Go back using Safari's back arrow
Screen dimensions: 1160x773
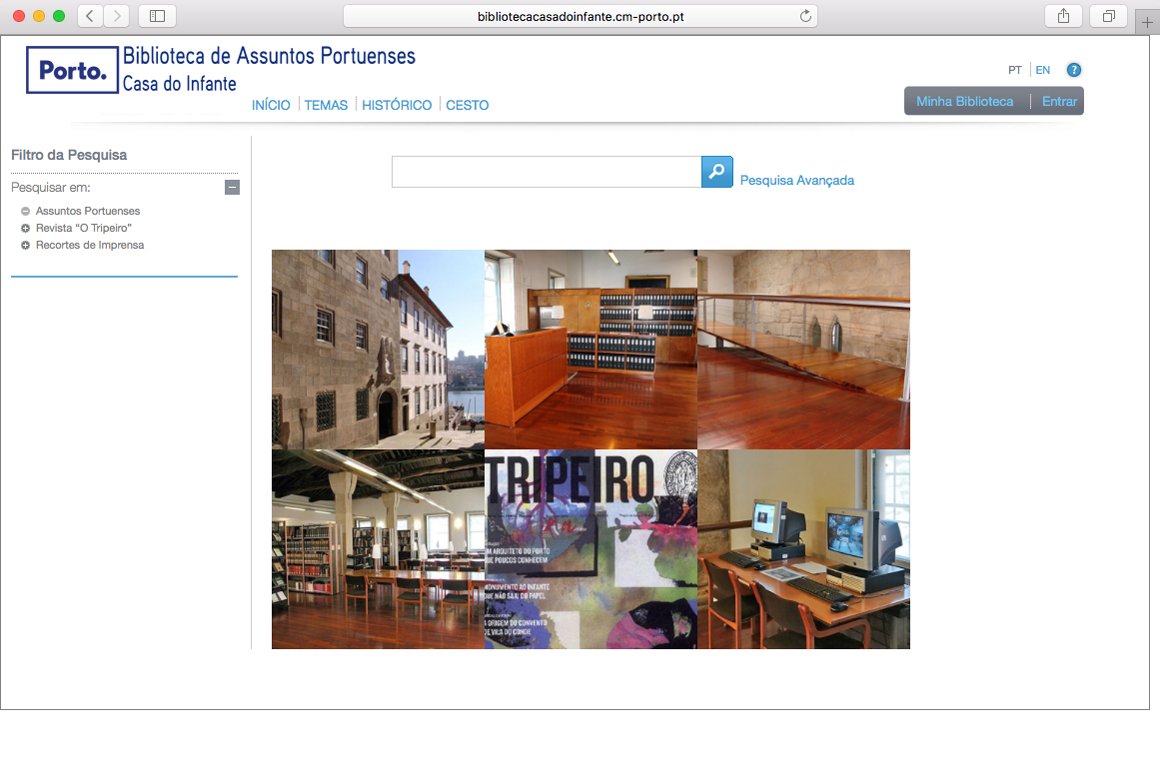90,16
